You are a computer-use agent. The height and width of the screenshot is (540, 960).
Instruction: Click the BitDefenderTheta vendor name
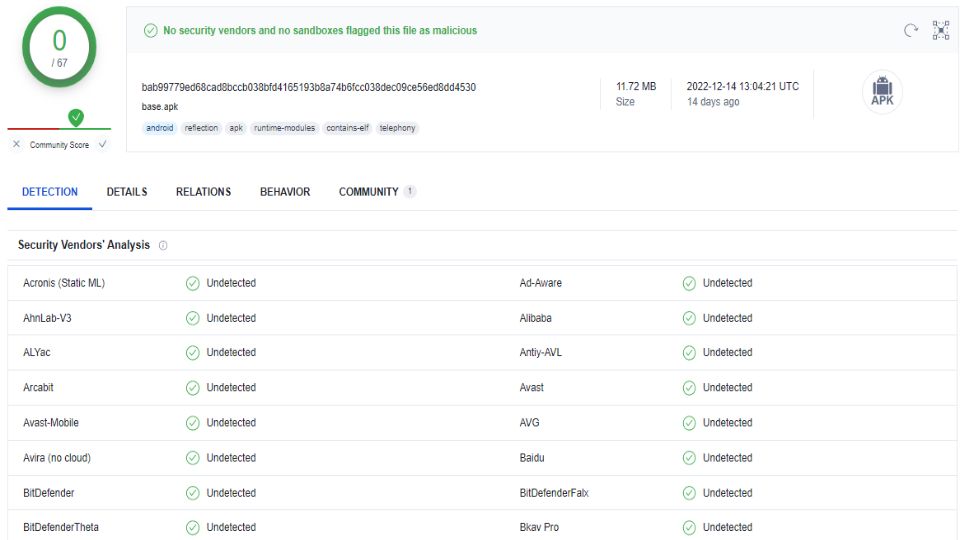point(61,527)
